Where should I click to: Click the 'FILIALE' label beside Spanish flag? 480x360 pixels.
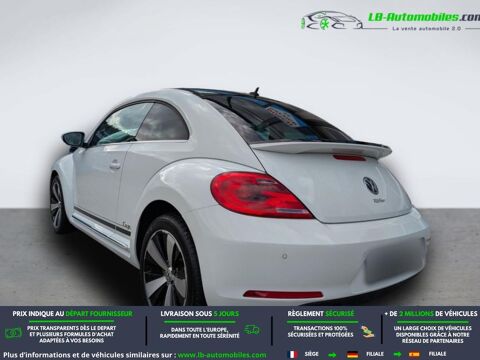tap(437, 354)
